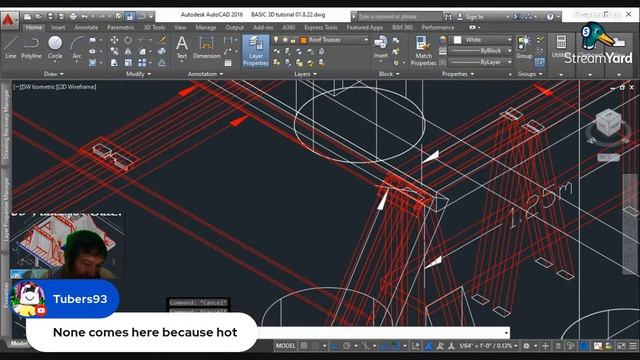640x360 pixels.
Task: Click the search binoculars icon
Action: pyautogui.click(x=448, y=17)
